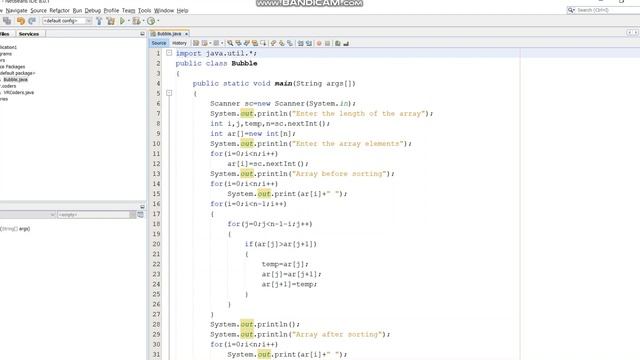Toggle Rectangular Selection icon
Viewport: 640px width, 360px height.
click(264, 43)
